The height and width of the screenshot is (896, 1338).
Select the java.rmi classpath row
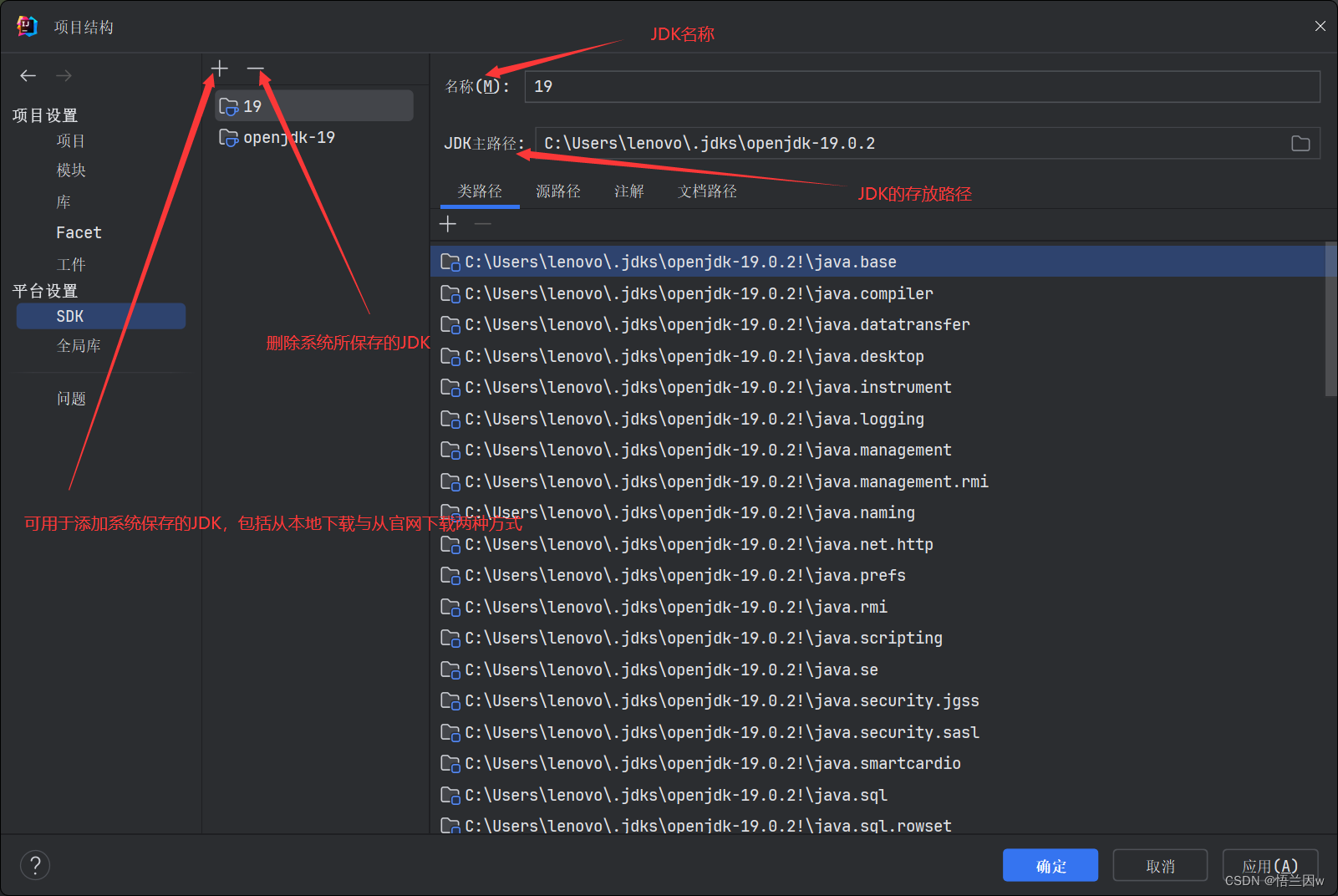point(878,607)
